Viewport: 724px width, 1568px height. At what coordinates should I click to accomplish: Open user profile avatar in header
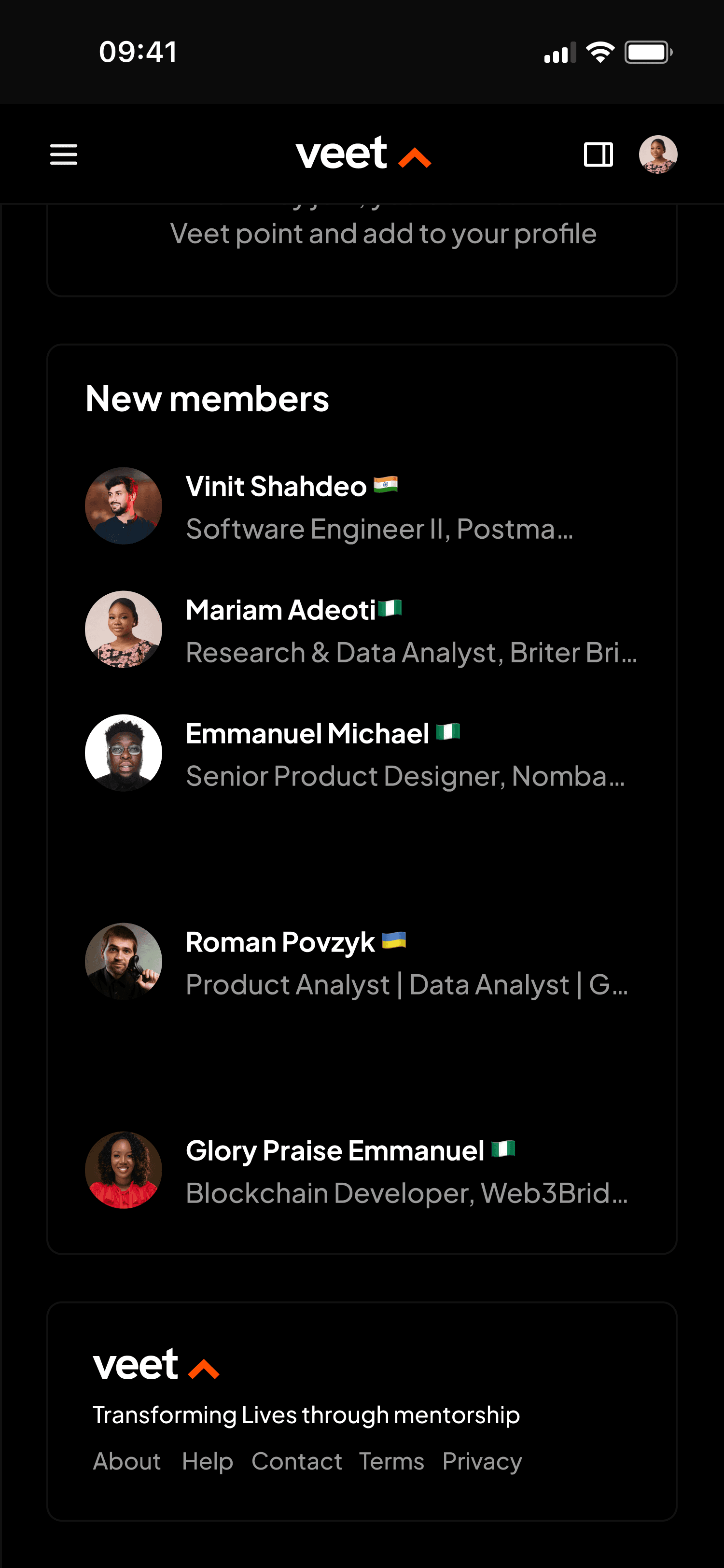(658, 154)
